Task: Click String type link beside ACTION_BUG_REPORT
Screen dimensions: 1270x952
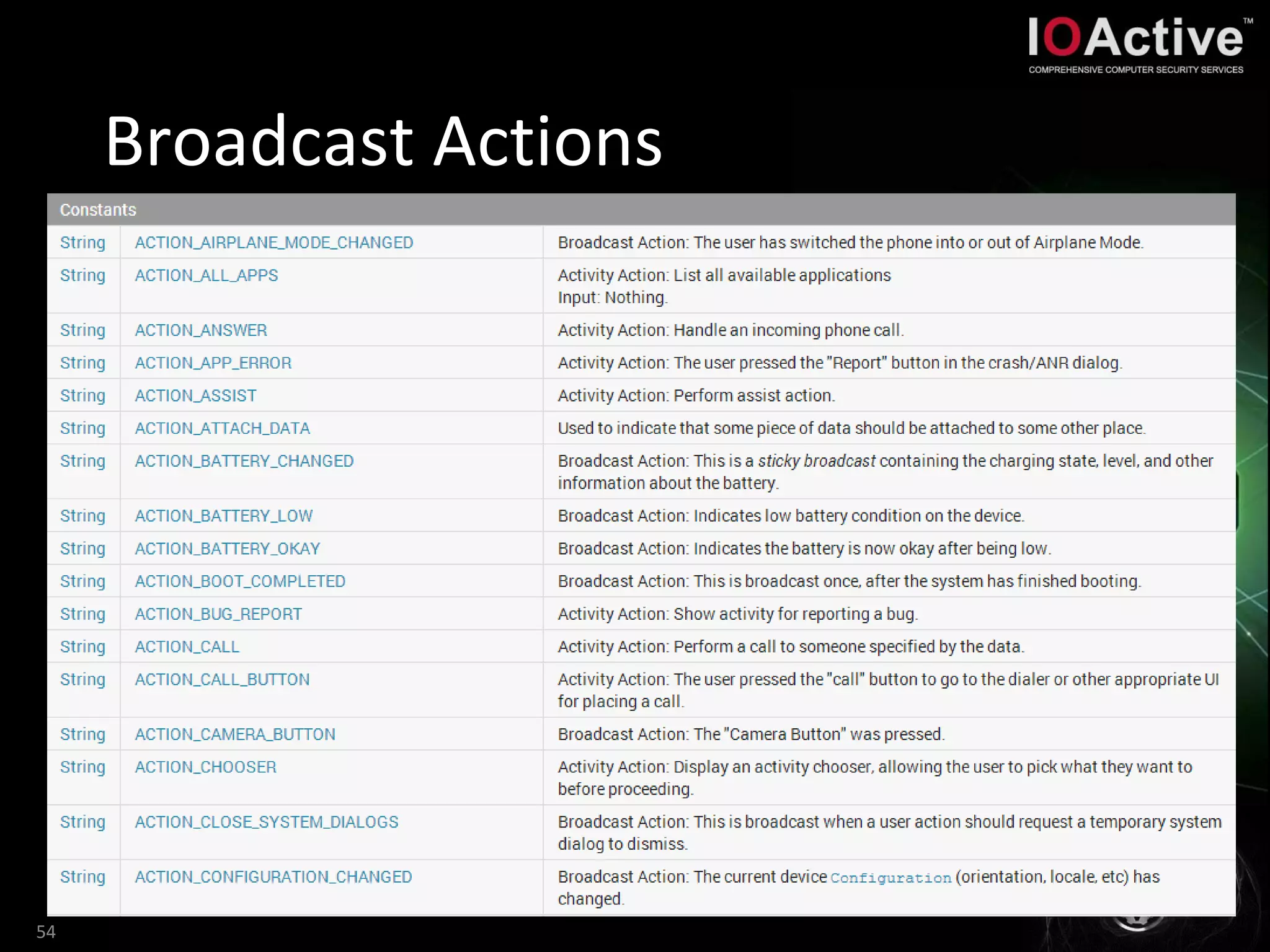Action: click(82, 615)
